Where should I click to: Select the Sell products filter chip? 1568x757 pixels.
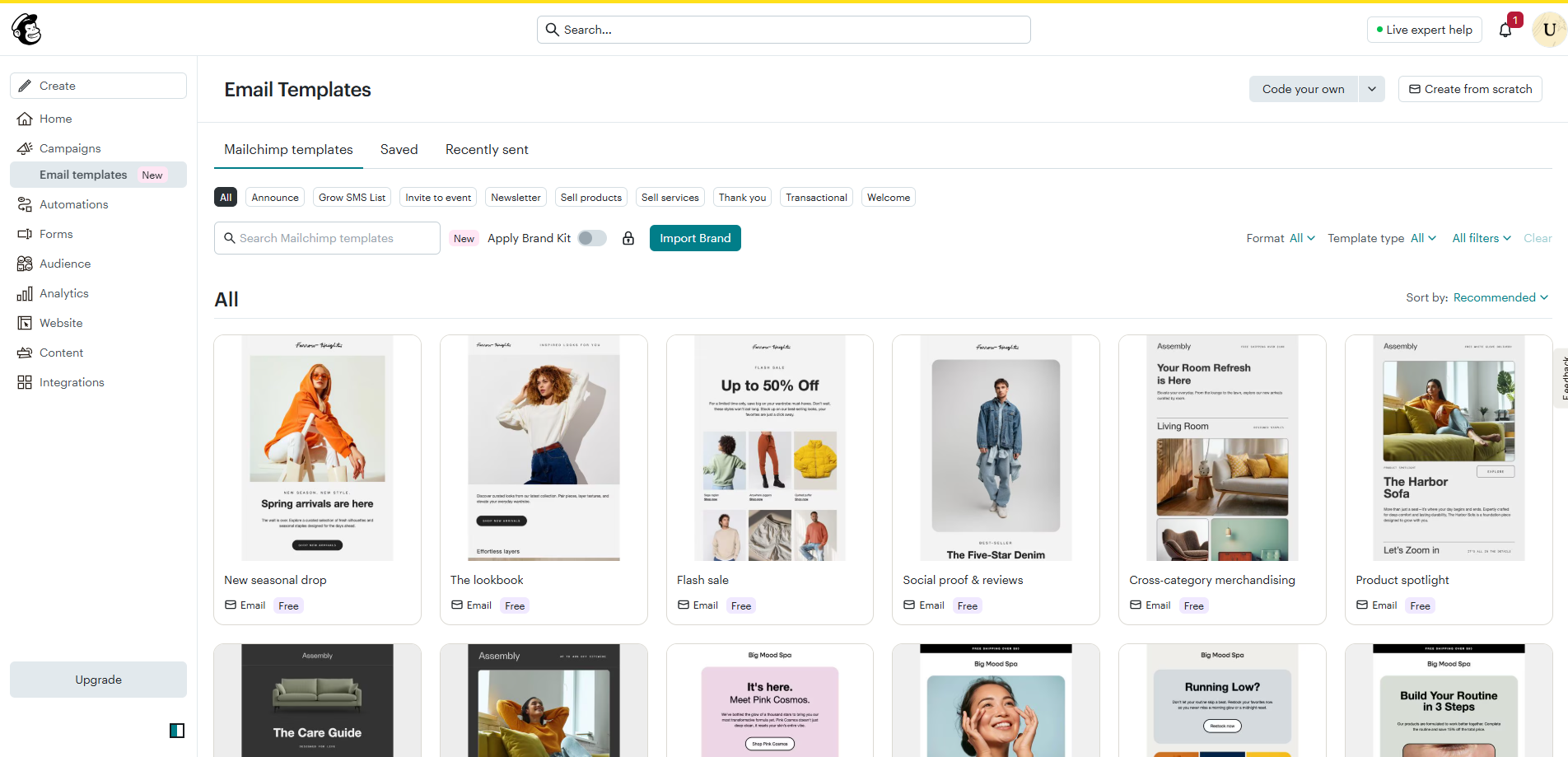coord(591,198)
